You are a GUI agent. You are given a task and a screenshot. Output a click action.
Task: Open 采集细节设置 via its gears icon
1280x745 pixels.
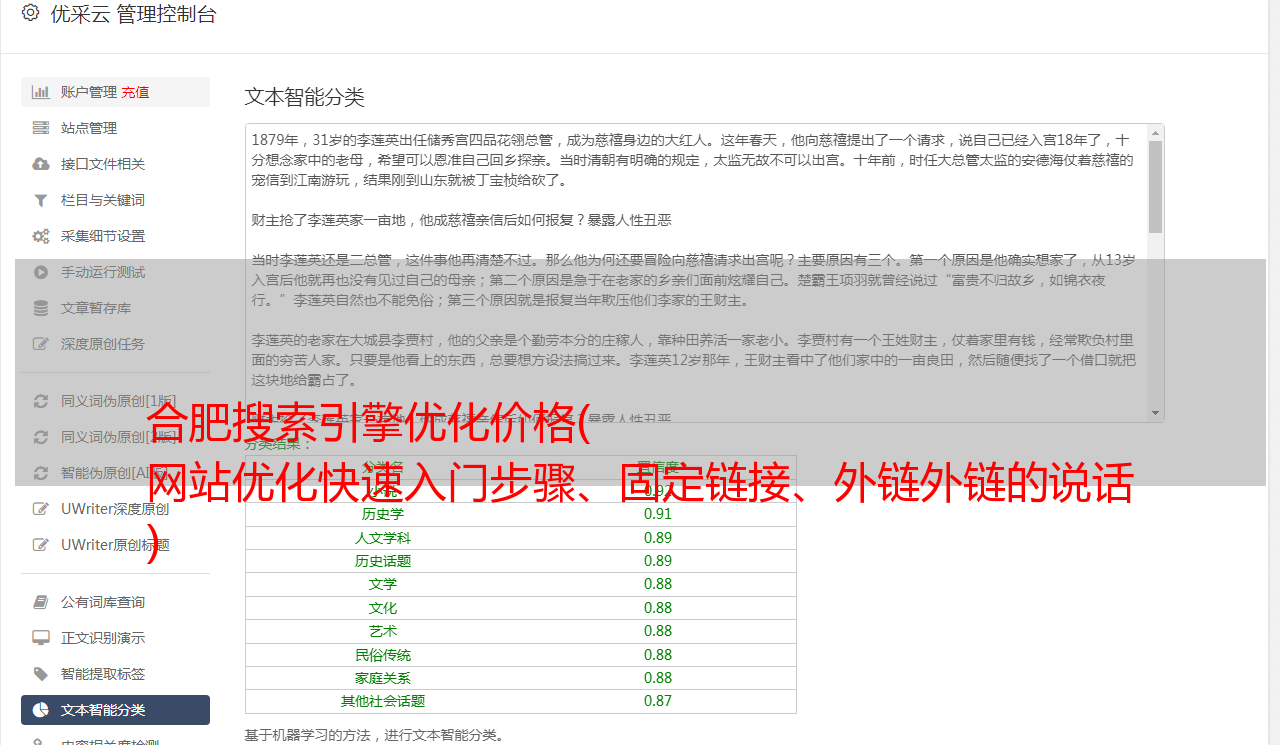[x=41, y=236]
